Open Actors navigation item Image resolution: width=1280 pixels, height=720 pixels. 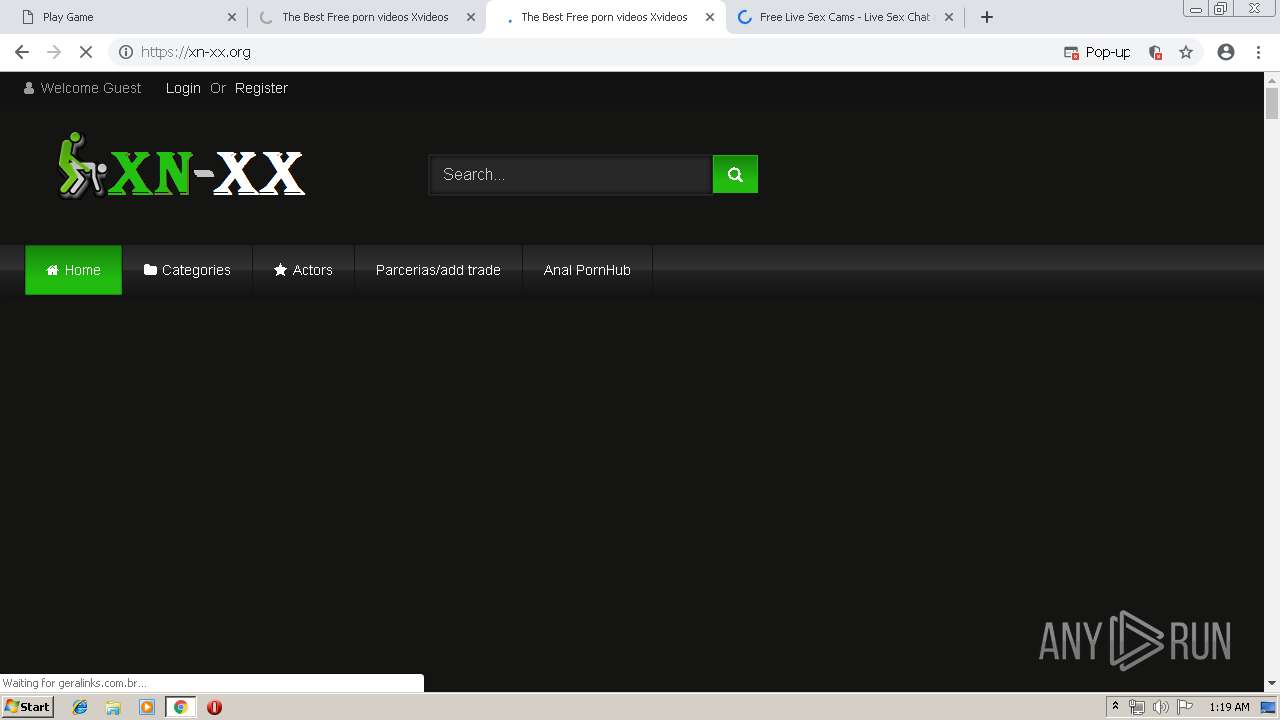(x=303, y=270)
